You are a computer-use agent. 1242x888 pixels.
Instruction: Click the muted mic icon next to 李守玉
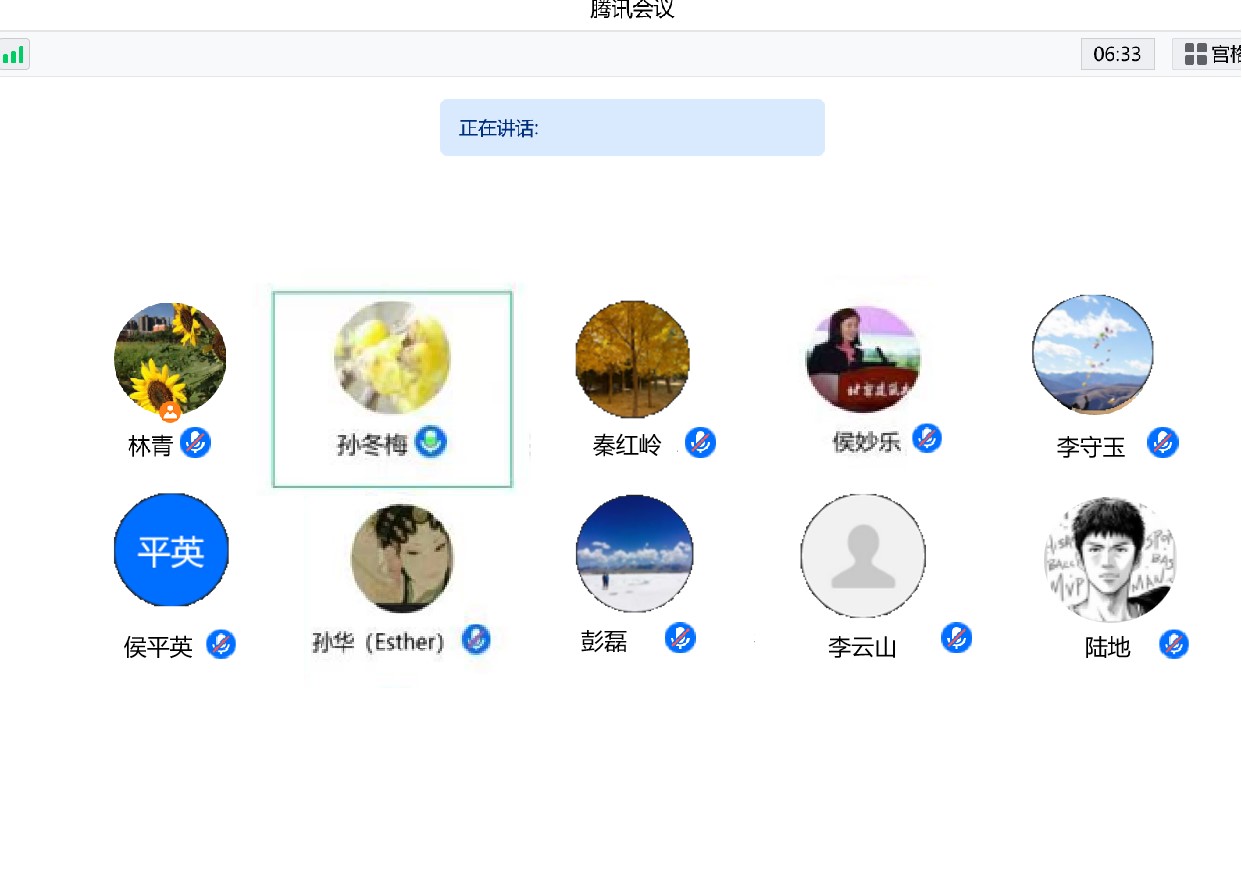click(x=1162, y=442)
